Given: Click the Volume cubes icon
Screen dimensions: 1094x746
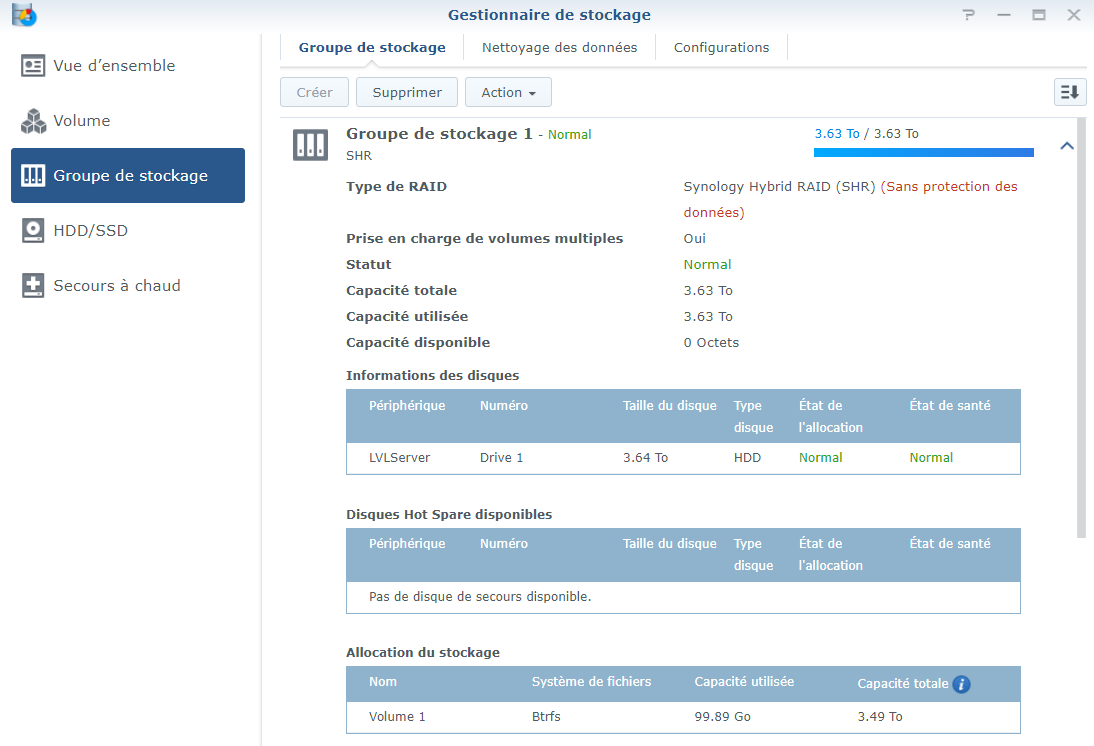Looking at the screenshot, I should click(x=34, y=121).
